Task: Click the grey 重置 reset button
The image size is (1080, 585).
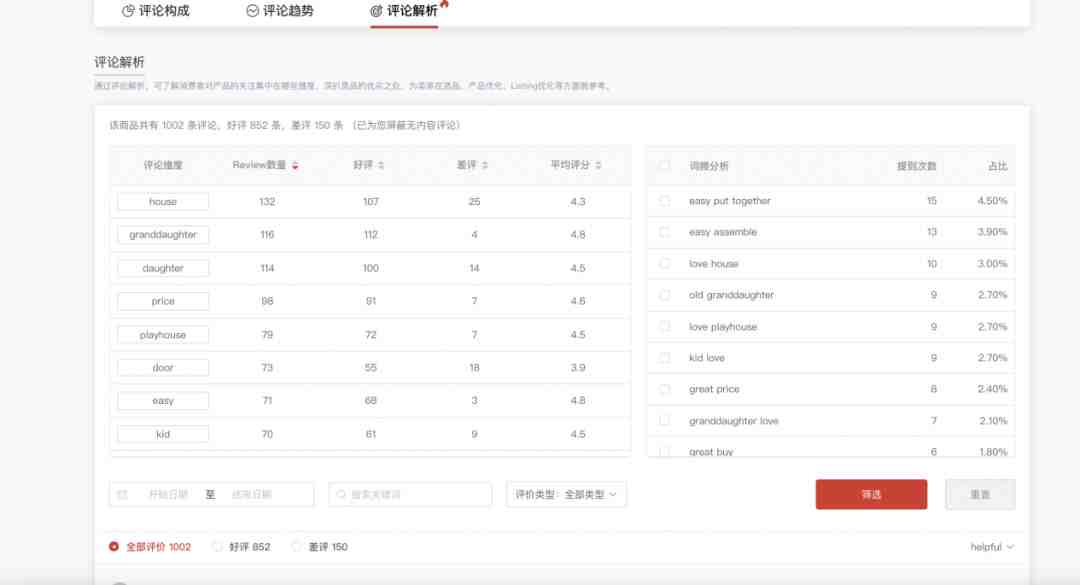Action: (980, 495)
